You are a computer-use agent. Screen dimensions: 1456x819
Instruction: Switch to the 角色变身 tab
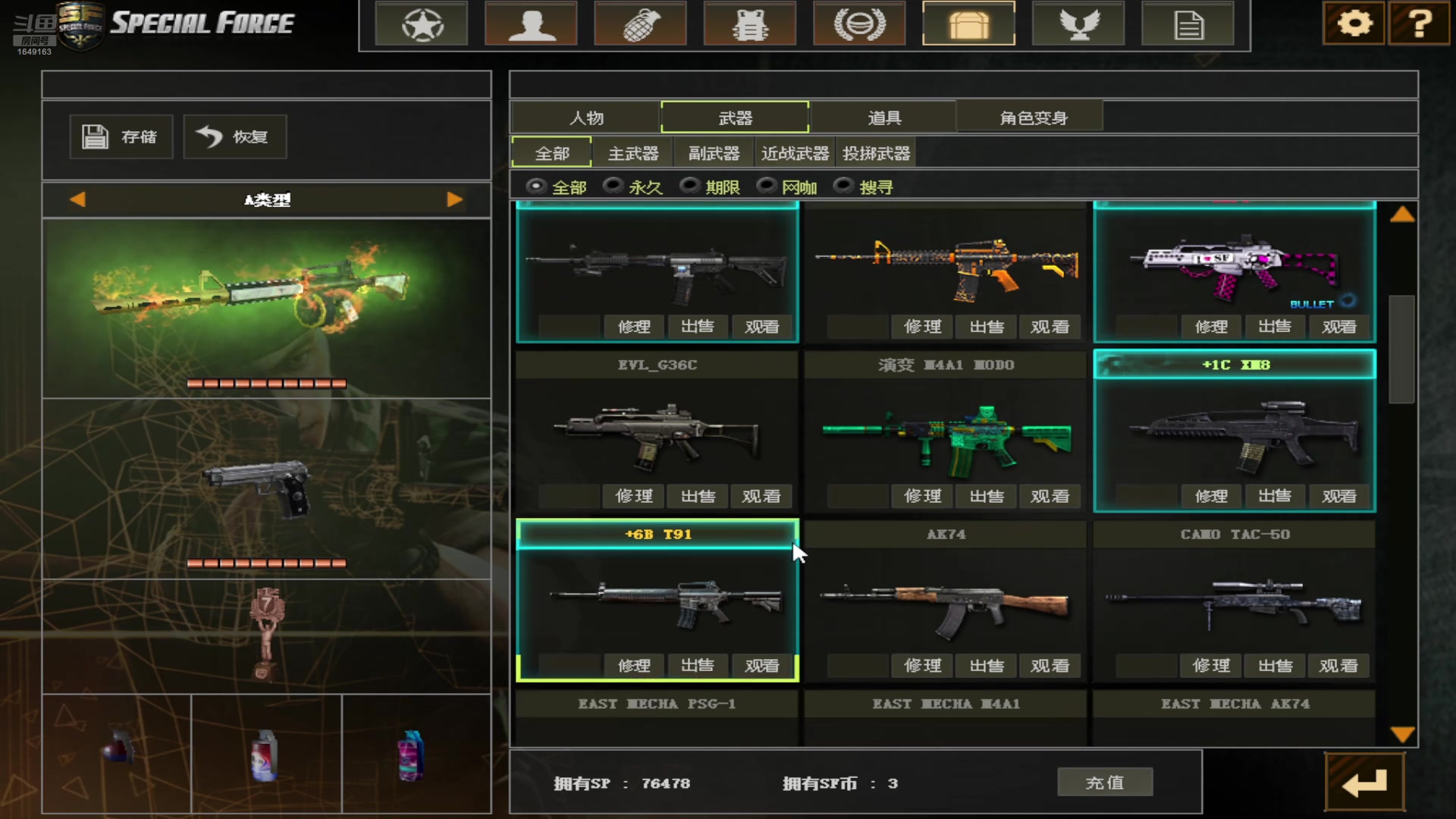tap(1031, 118)
